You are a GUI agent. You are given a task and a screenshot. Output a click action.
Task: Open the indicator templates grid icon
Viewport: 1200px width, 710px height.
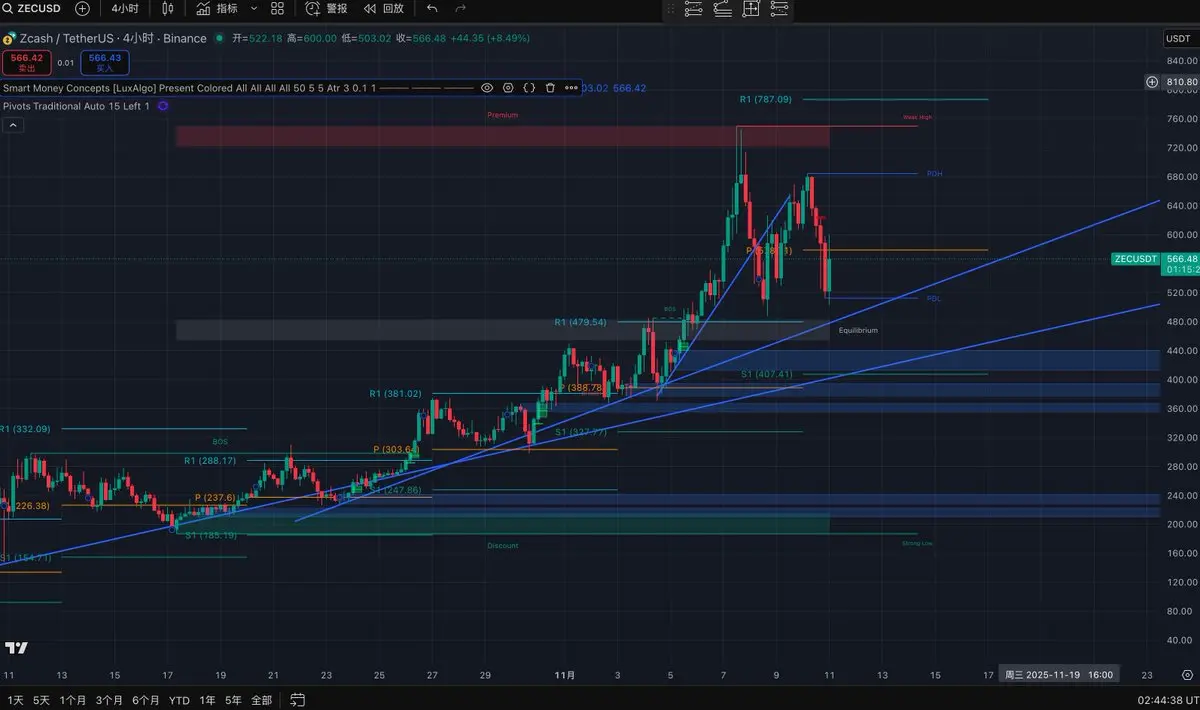click(278, 8)
